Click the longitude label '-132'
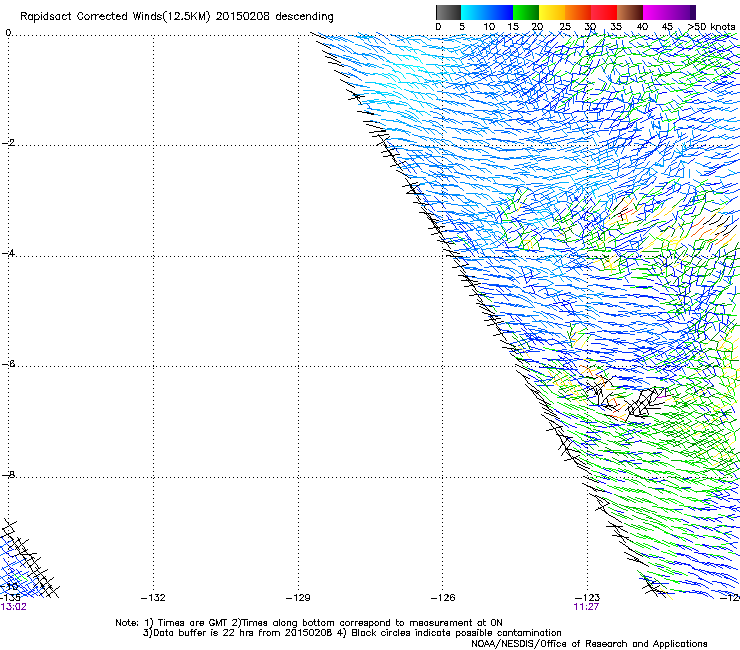The image size is (740, 650). [x=153, y=598]
